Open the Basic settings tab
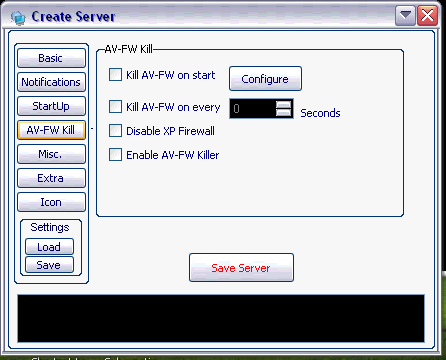446x360 pixels. [51, 58]
